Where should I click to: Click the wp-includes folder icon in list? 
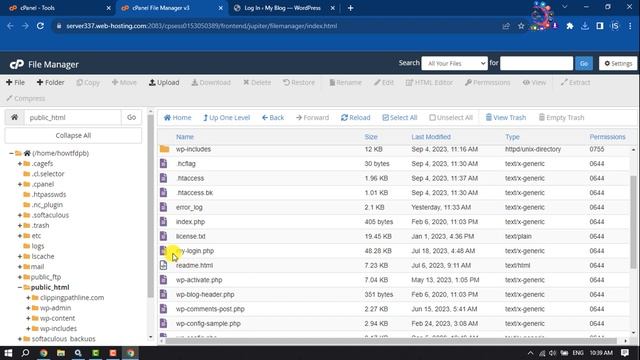click(x=164, y=149)
